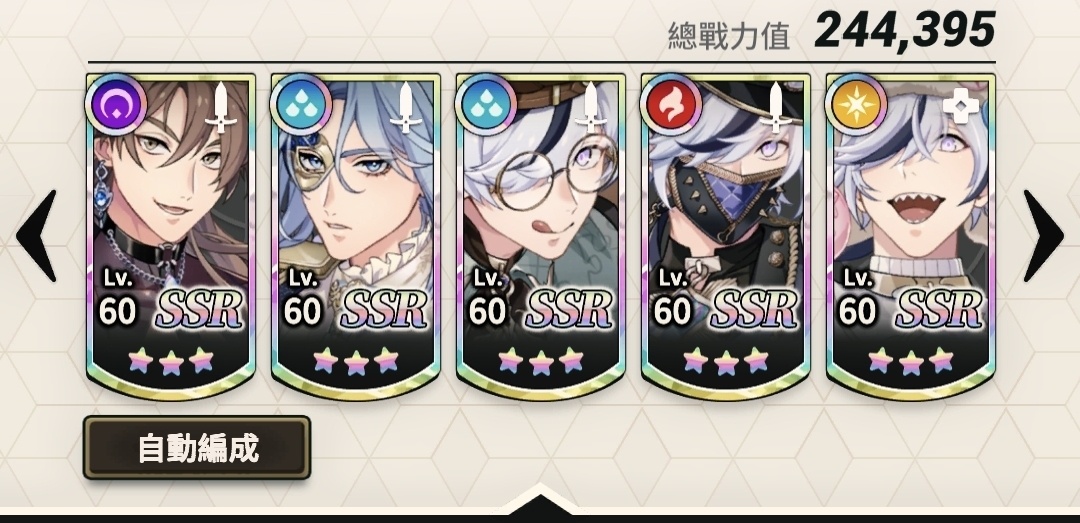The image size is (1080, 523).
Task: Select the brown-haired character card
Action: (x=171, y=236)
